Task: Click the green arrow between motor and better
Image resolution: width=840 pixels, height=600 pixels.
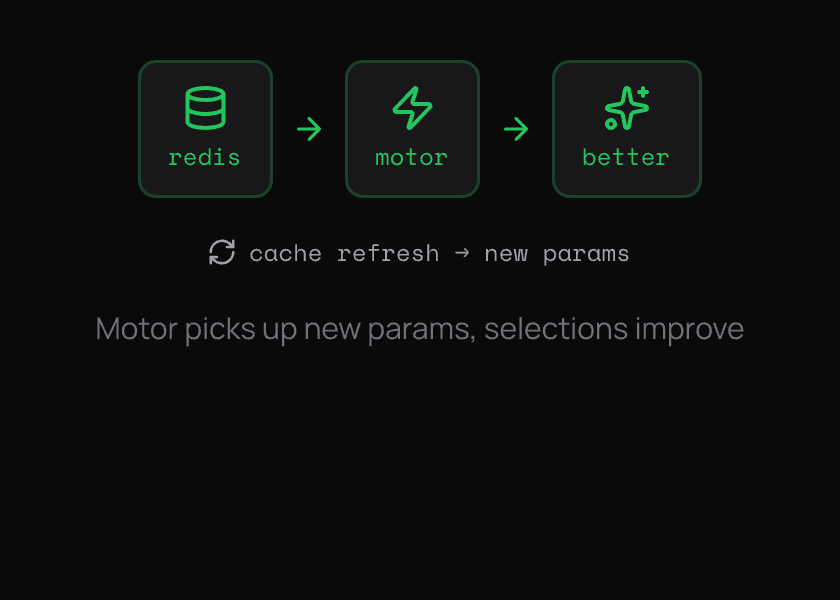Action: [516, 129]
